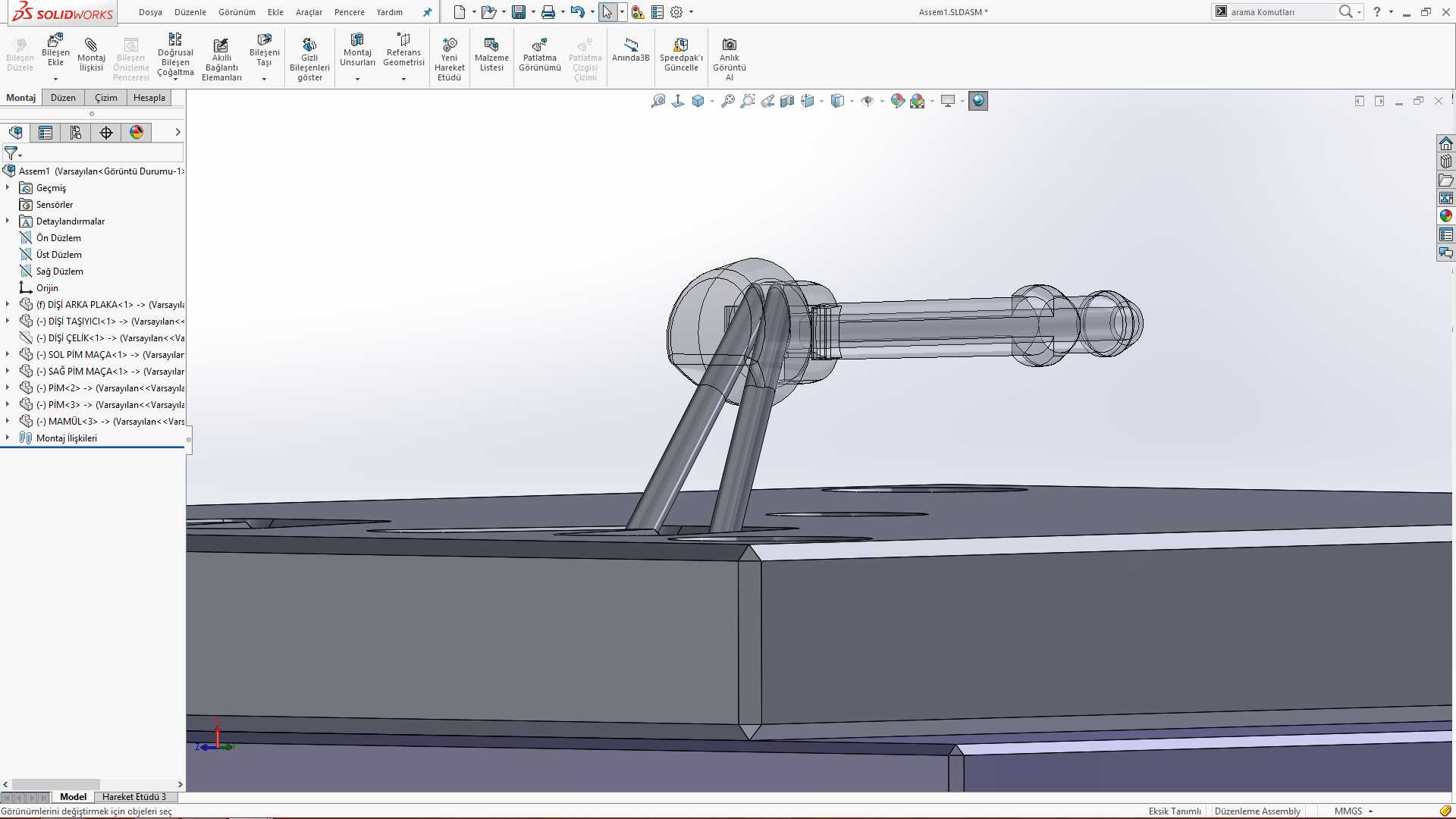This screenshot has width=1456, height=819.
Task: Select the Model bottom tab
Action: click(x=73, y=797)
